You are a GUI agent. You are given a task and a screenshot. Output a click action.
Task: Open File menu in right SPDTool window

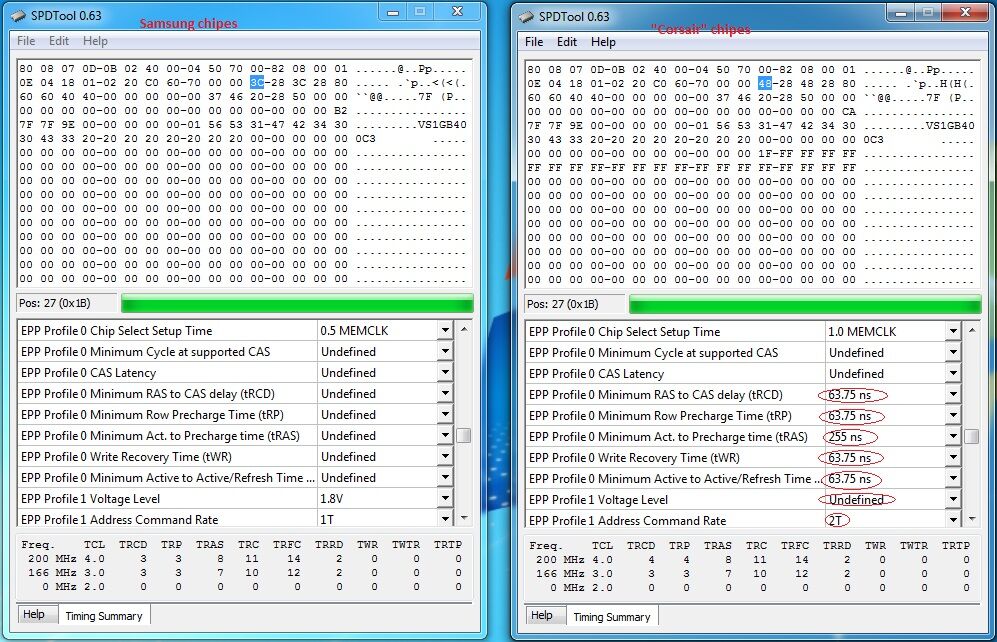534,42
